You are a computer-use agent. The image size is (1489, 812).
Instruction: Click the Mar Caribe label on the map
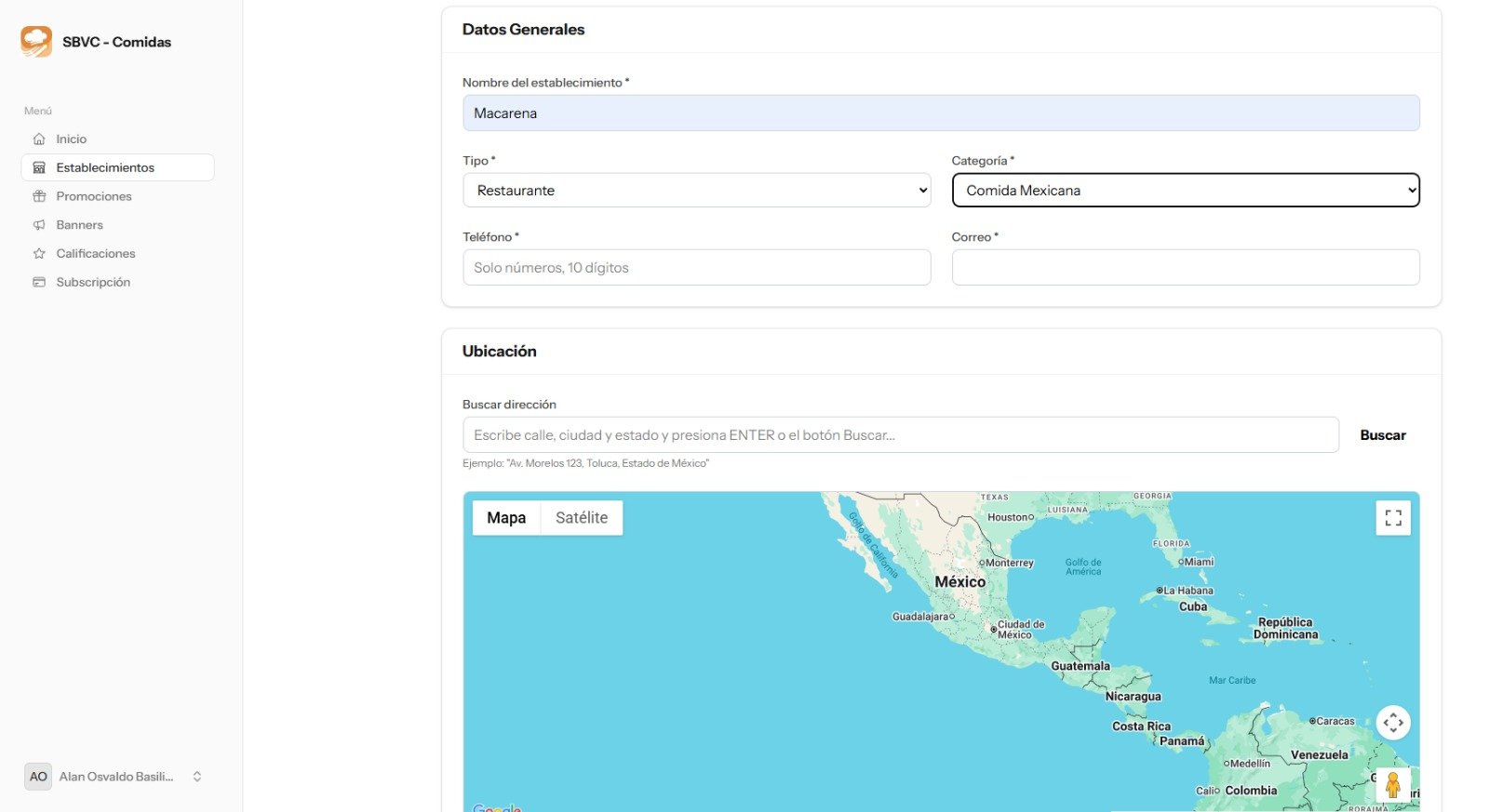point(1232,681)
